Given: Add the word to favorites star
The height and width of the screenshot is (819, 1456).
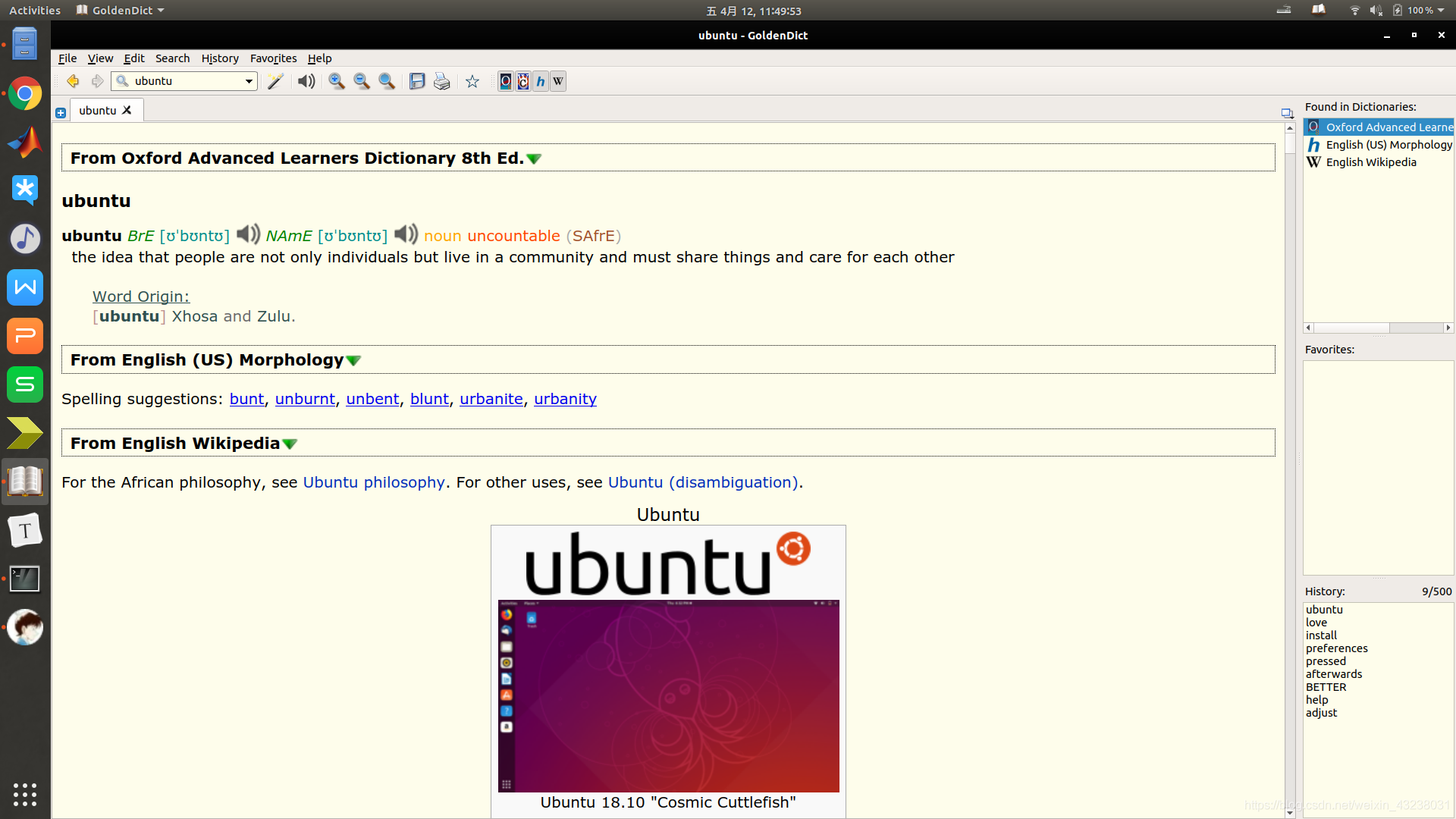Looking at the screenshot, I should tap(472, 81).
